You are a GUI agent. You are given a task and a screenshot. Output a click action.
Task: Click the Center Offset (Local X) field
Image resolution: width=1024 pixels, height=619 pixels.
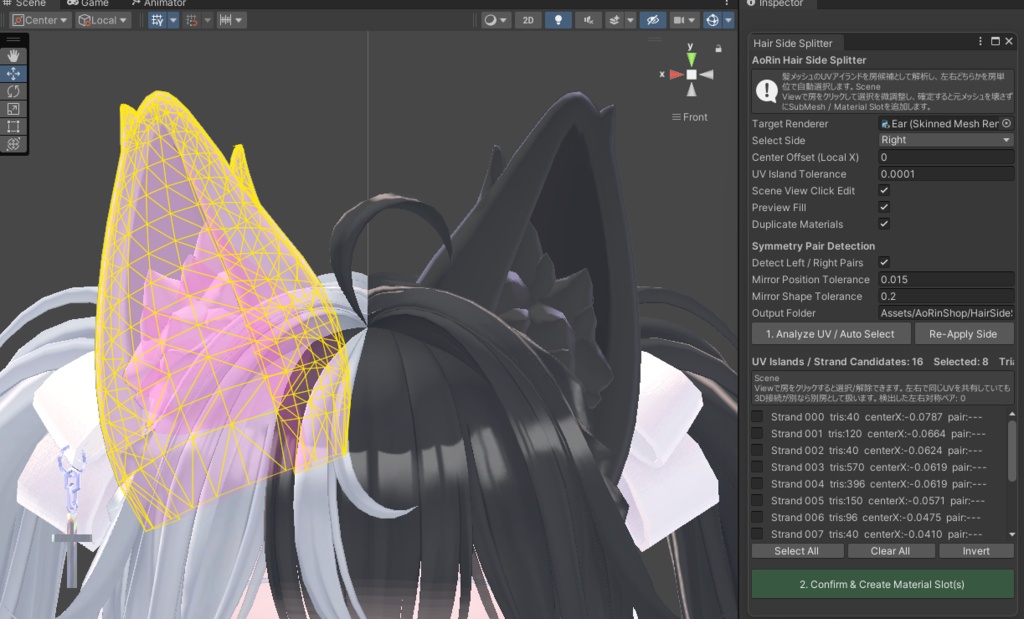946,157
